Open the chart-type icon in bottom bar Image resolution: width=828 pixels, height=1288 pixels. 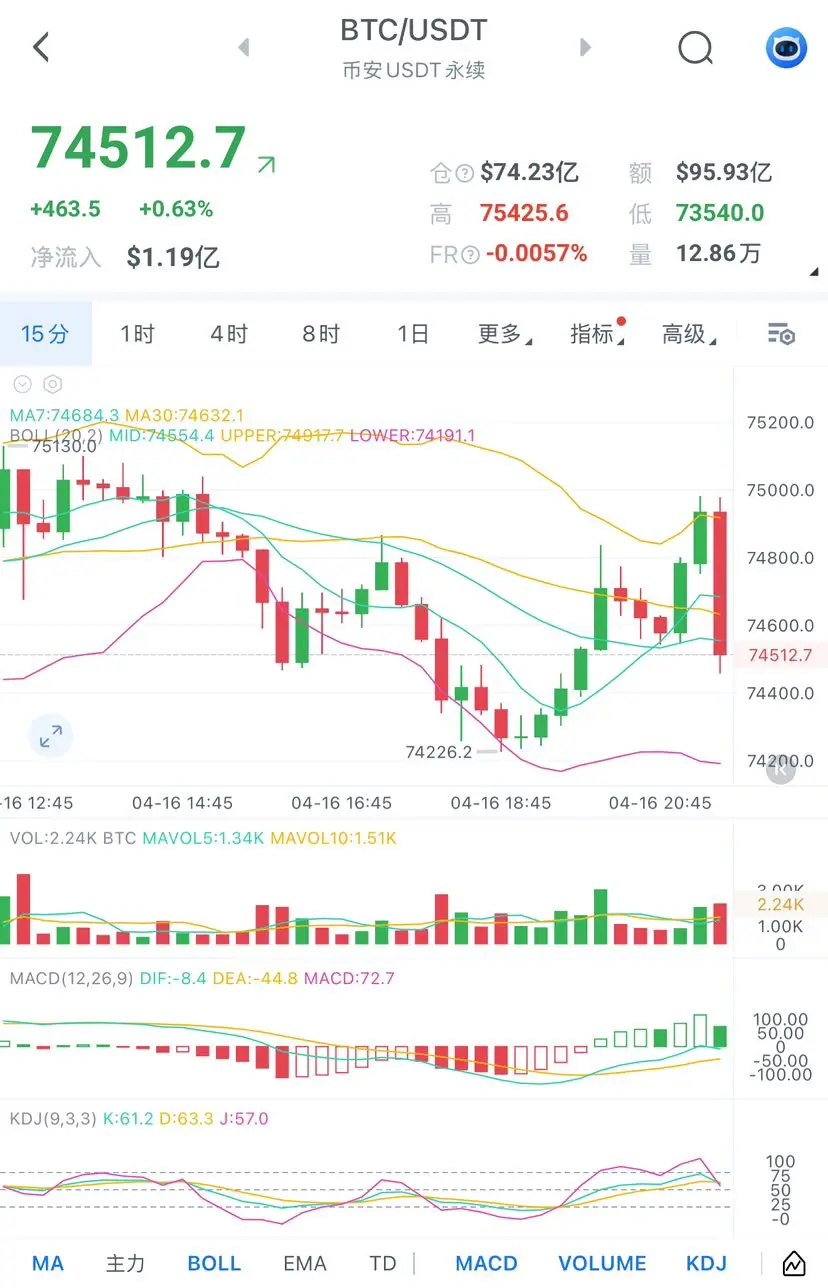point(794,1263)
